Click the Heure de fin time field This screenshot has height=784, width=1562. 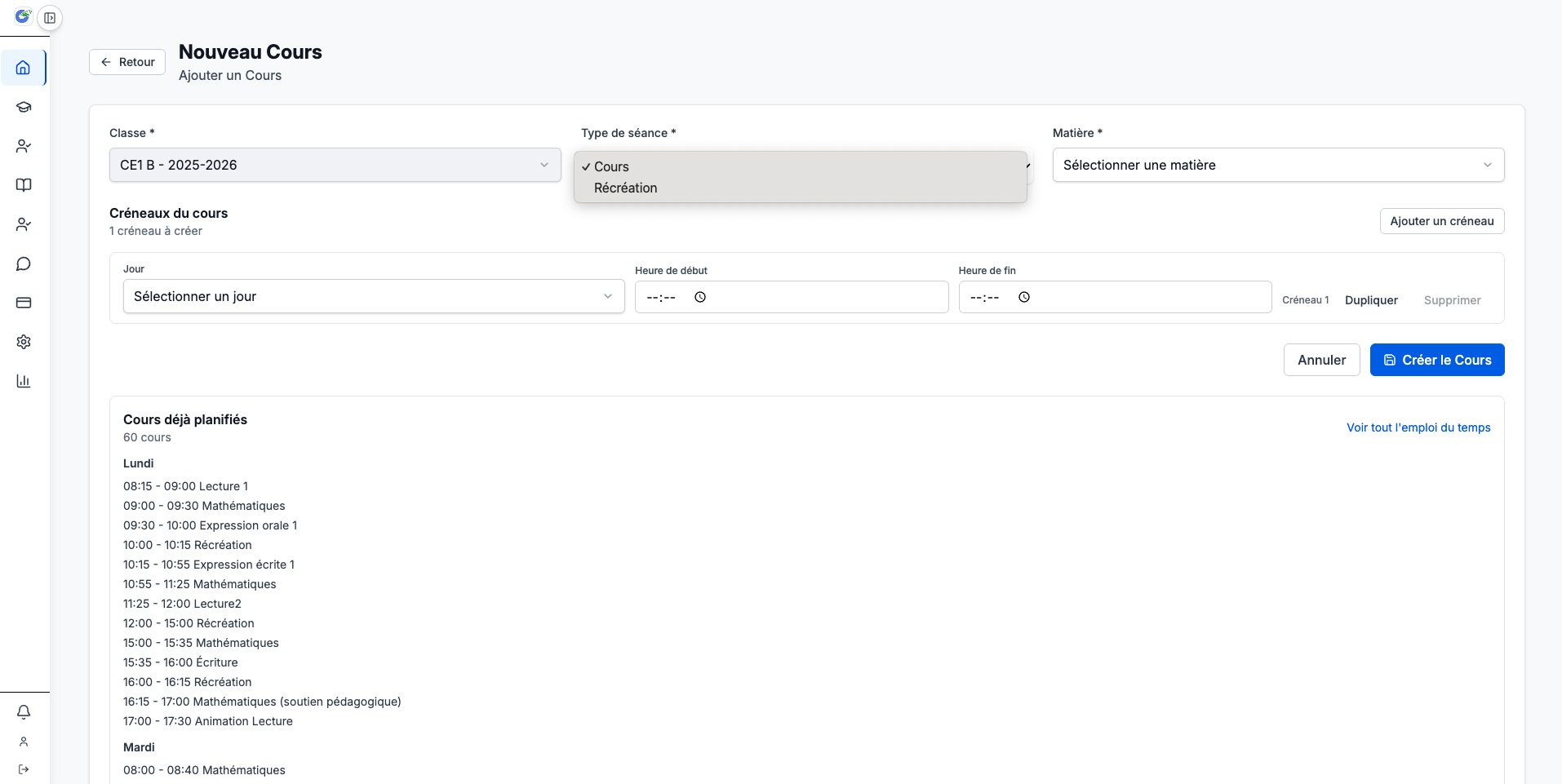[1114, 297]
